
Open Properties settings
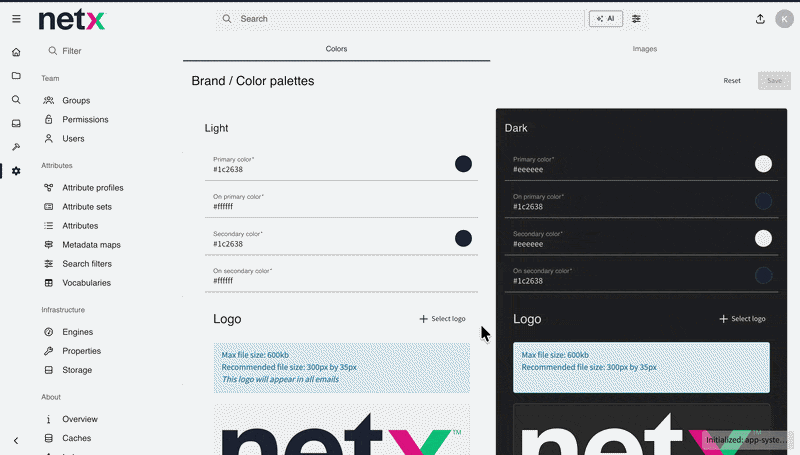click(x=82, y=351)
